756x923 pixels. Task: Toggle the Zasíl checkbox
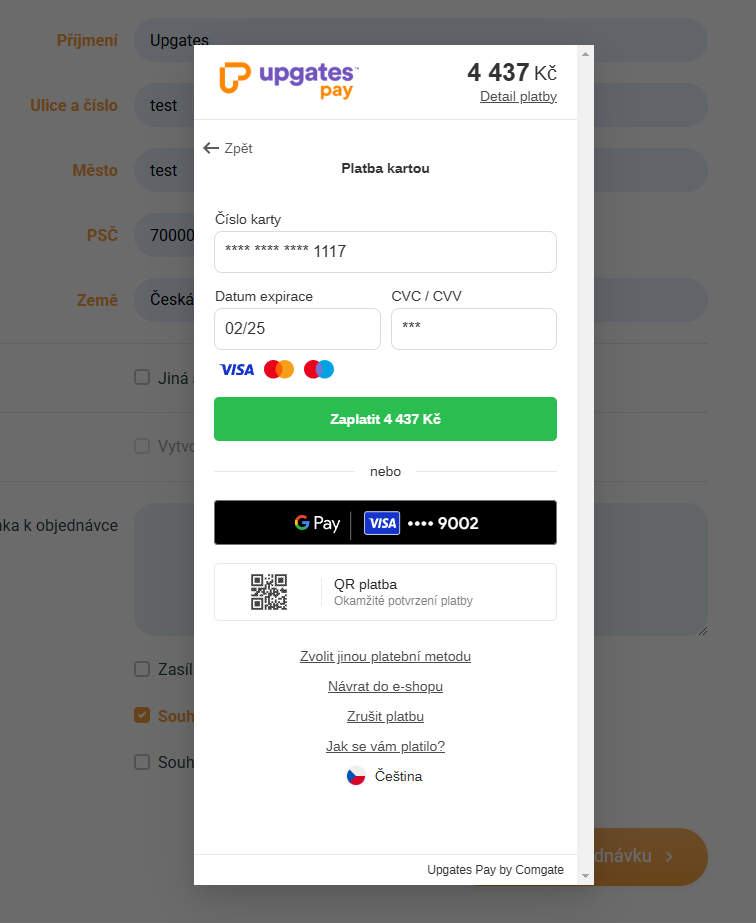[142, 669]
